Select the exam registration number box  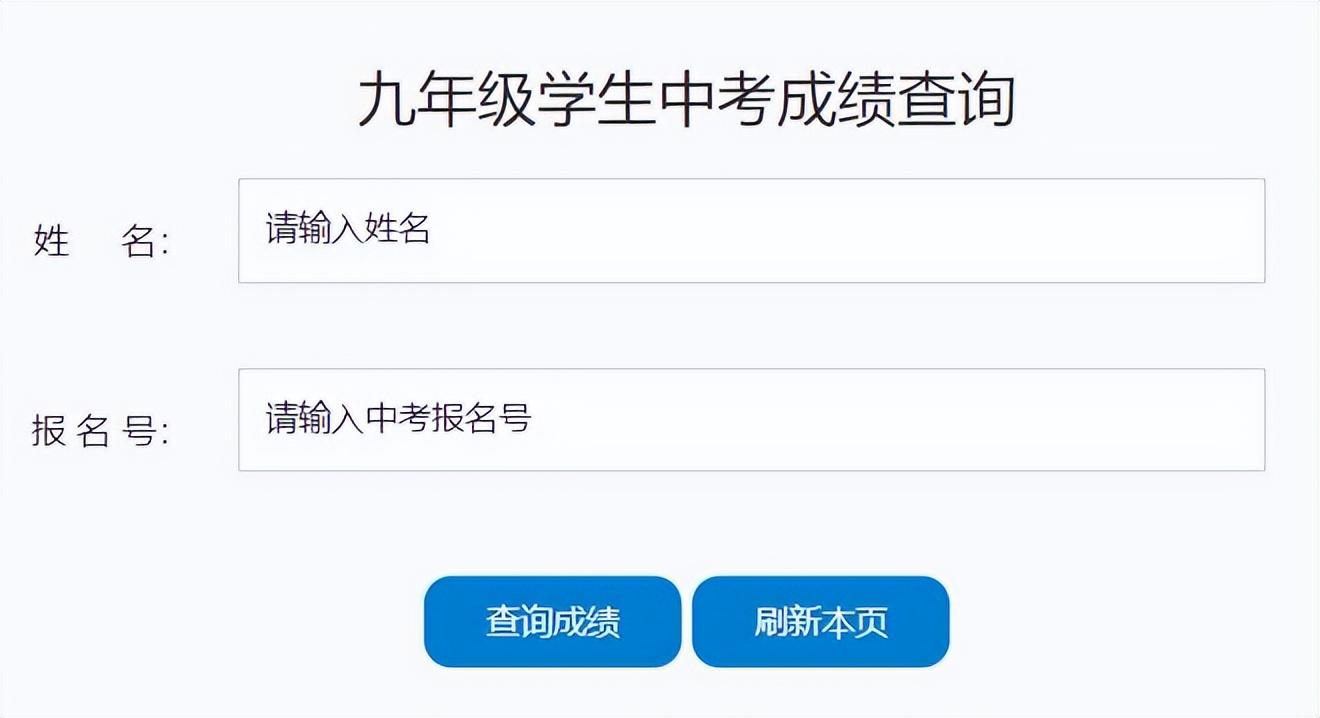[750, 420]
